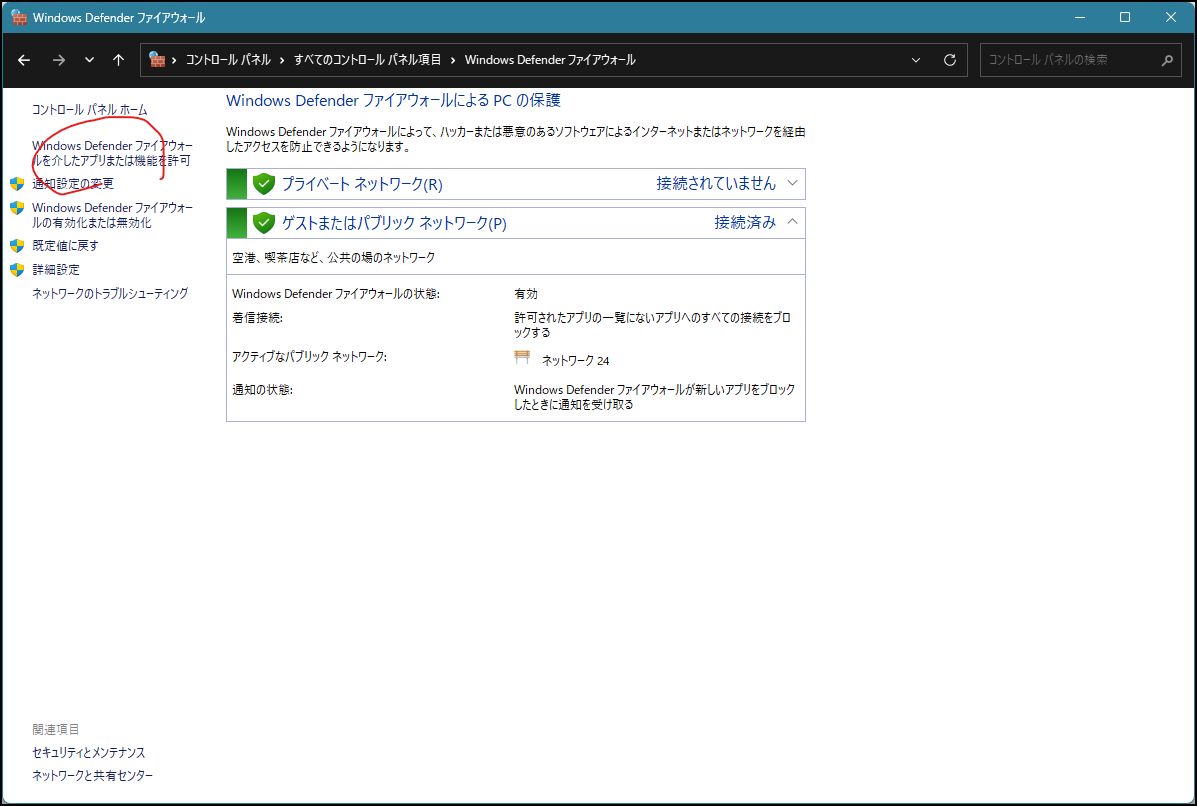1197x806 pixels.
Task: Click shield icon beside 既定値に戻す
Action: tap(17, 246)
